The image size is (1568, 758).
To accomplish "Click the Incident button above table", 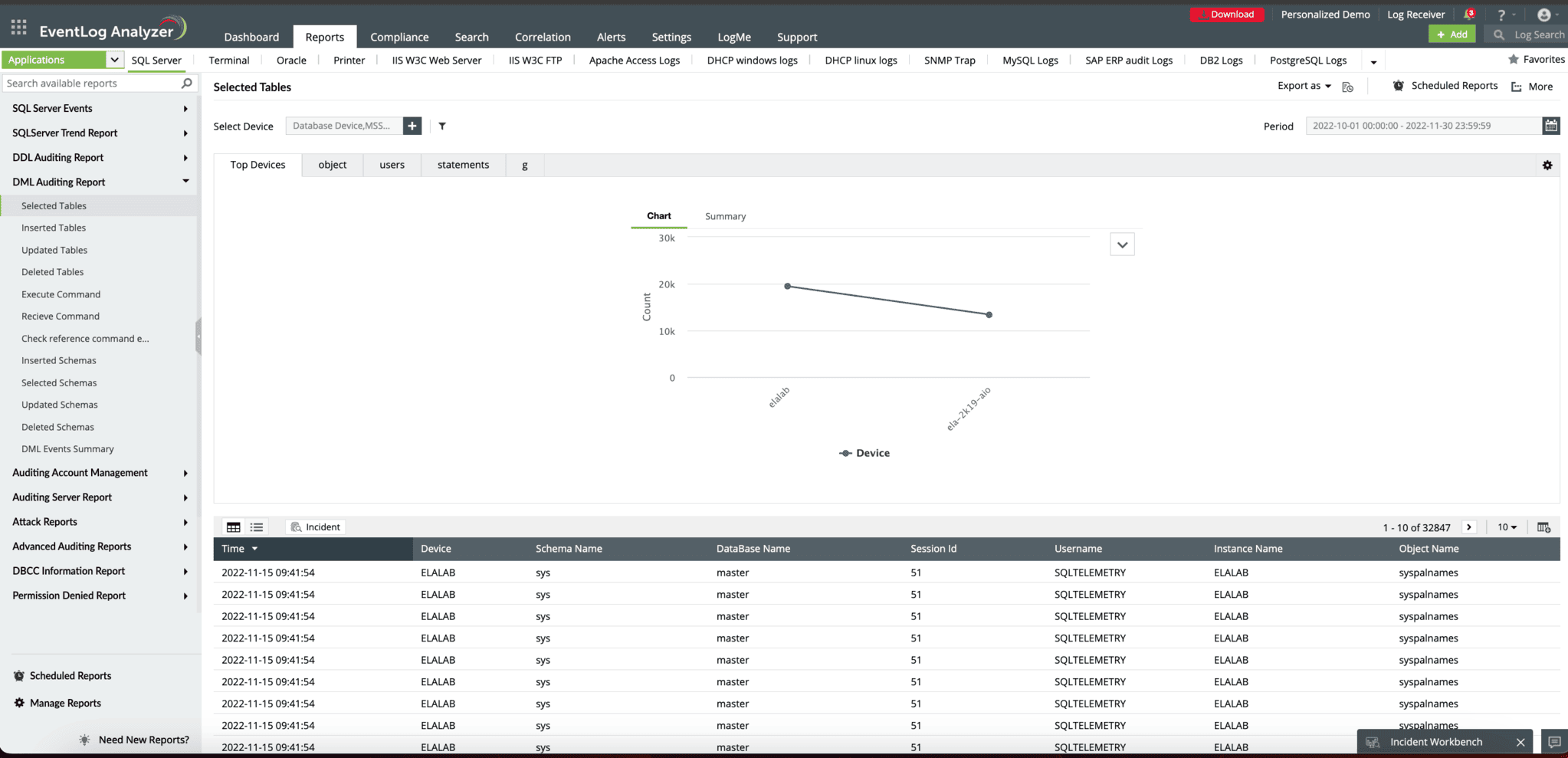I will 316,527.
